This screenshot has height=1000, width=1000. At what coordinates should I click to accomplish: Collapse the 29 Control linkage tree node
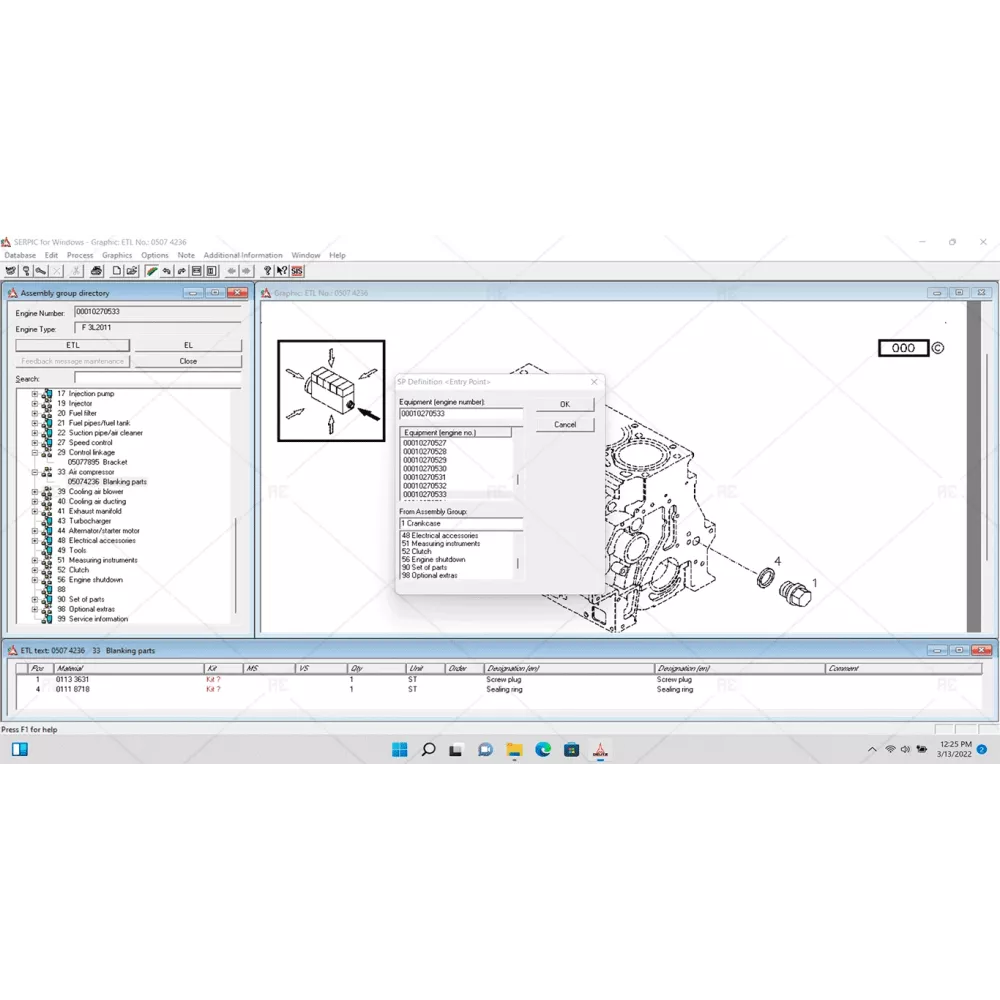[34, 453]
